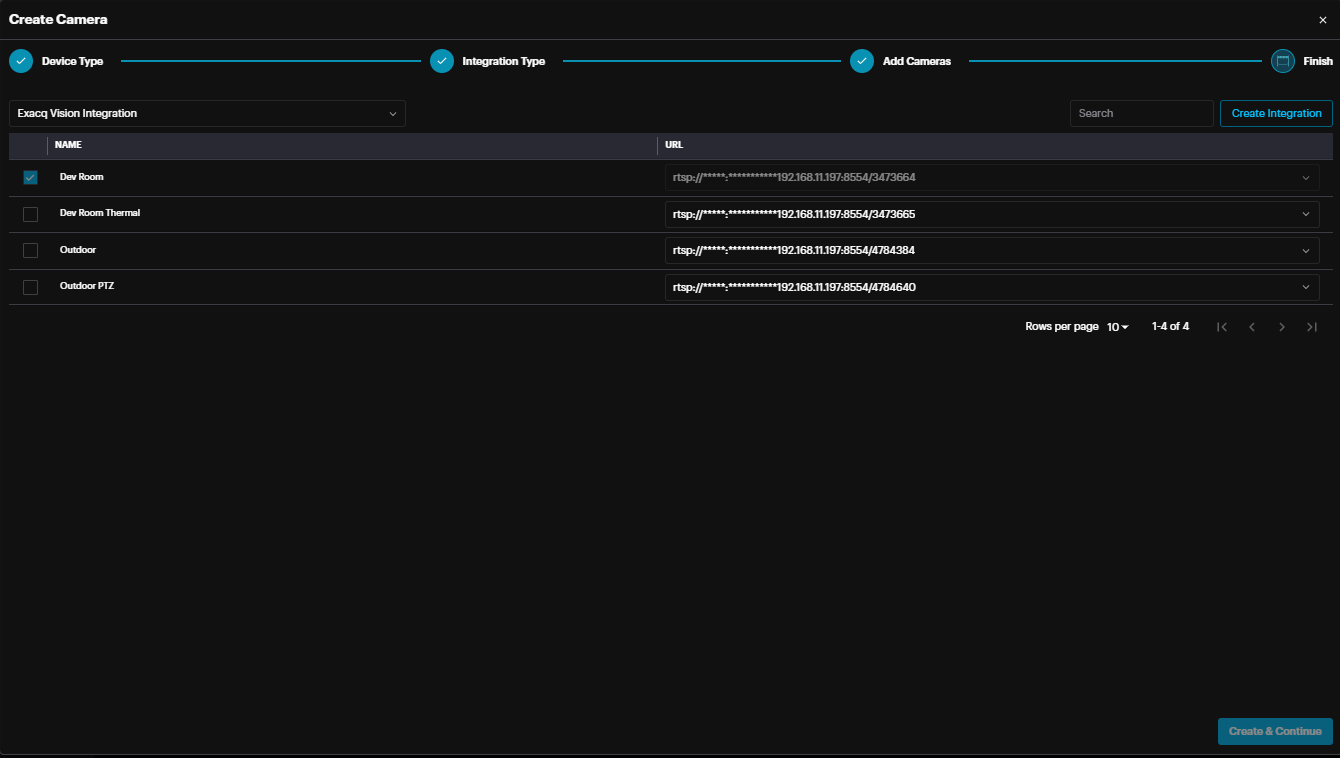Click the Integration Type step checkmark icon
1340x758 pixels.
[442, 61]
